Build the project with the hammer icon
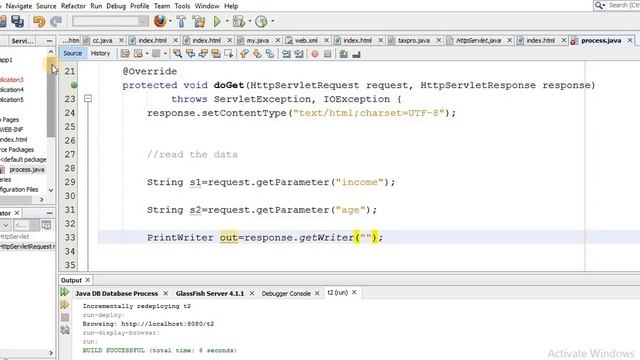Screen dimensions: 640x360 point(181,21)
